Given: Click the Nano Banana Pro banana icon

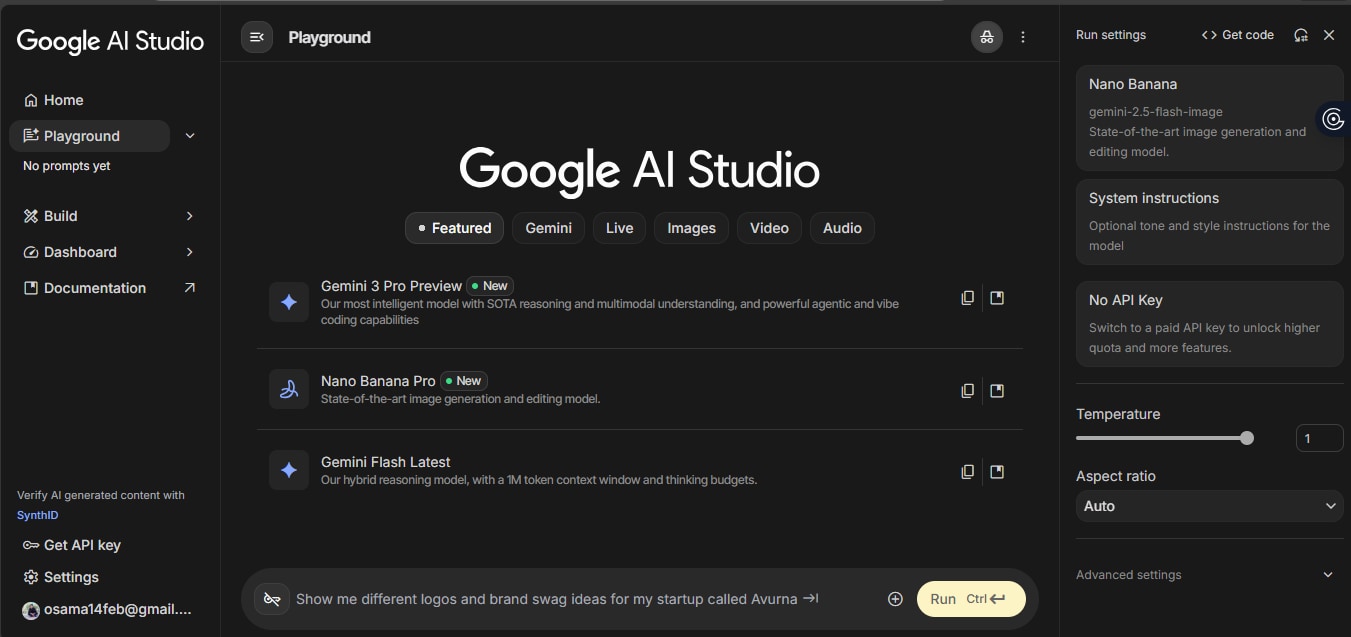Looking at the screenshot, I should click(289, 389).
